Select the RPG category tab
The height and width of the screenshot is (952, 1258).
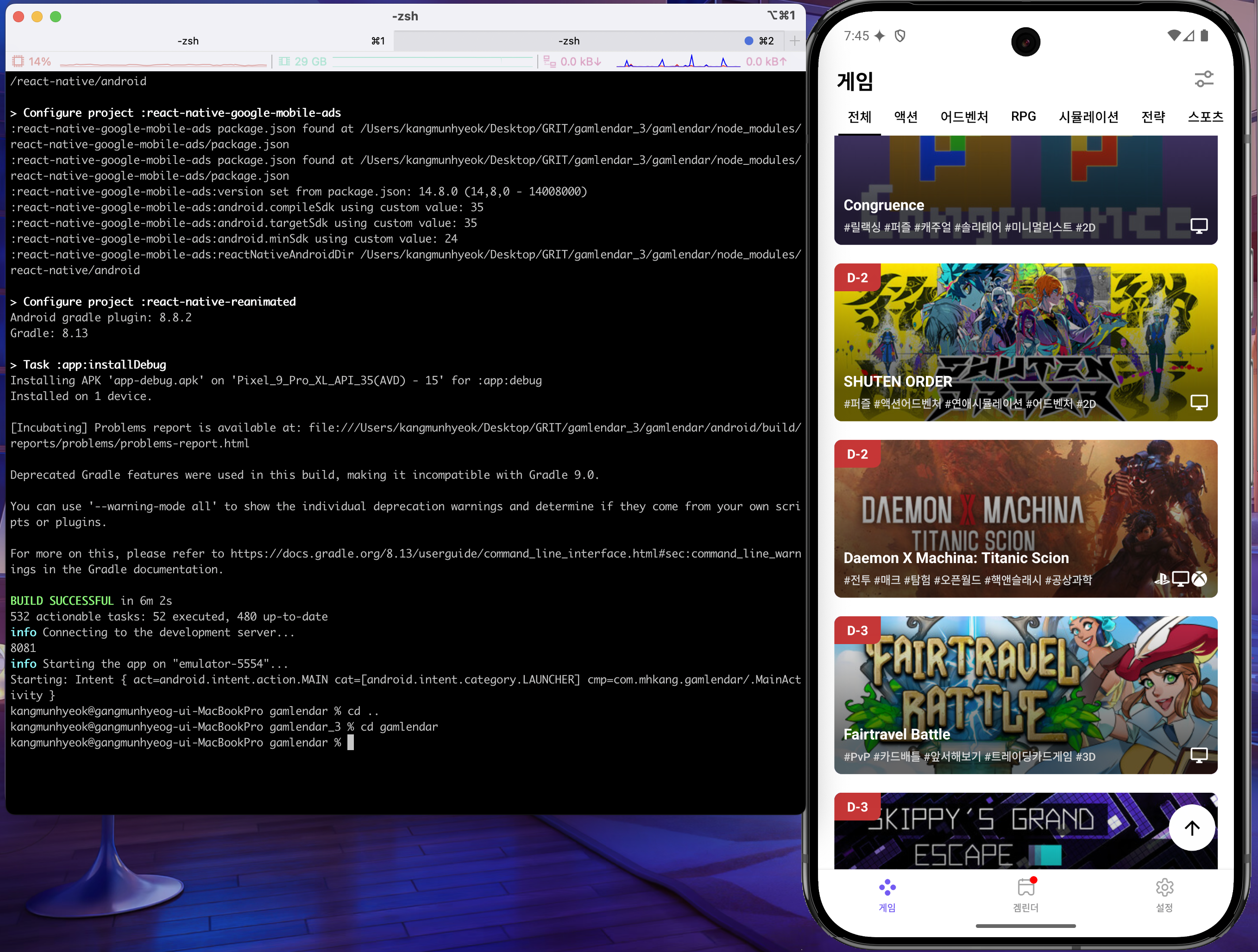pyautogui.click(x=1023, y=117)
